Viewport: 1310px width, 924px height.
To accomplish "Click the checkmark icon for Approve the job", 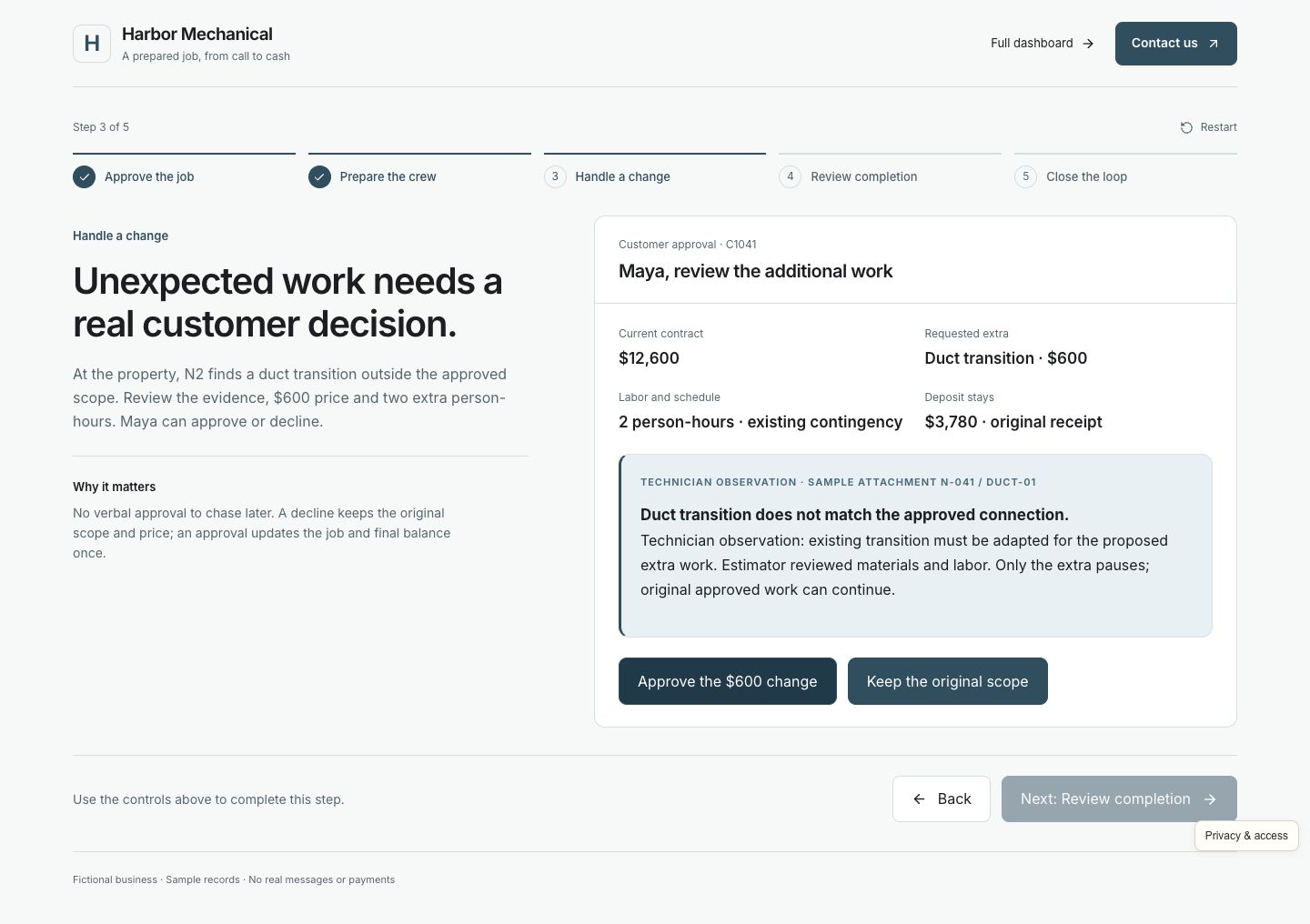I will click(x=84, y=176).
